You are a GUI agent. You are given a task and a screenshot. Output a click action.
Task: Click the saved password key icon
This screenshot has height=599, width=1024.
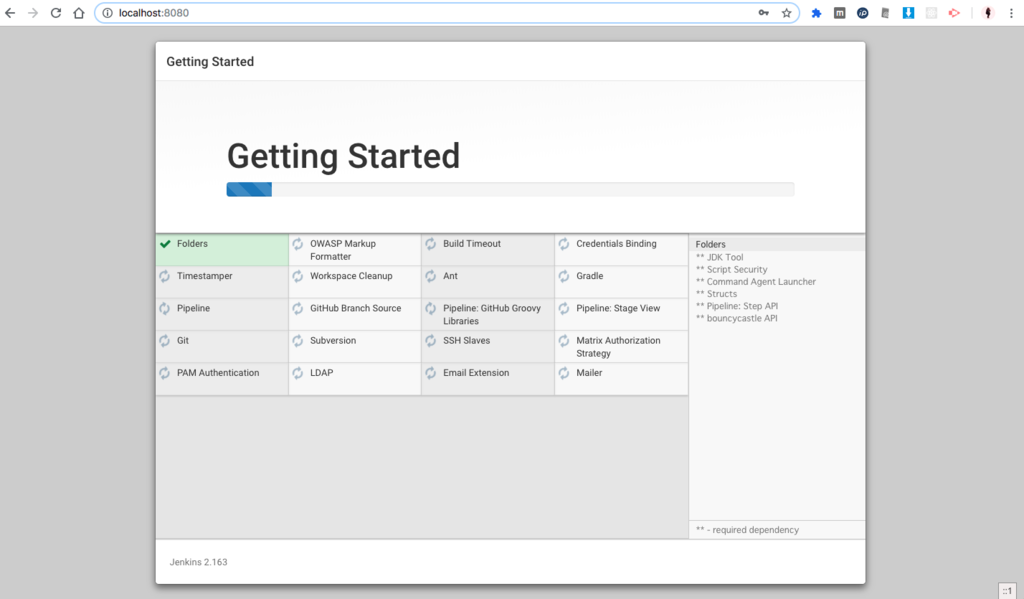763,13
